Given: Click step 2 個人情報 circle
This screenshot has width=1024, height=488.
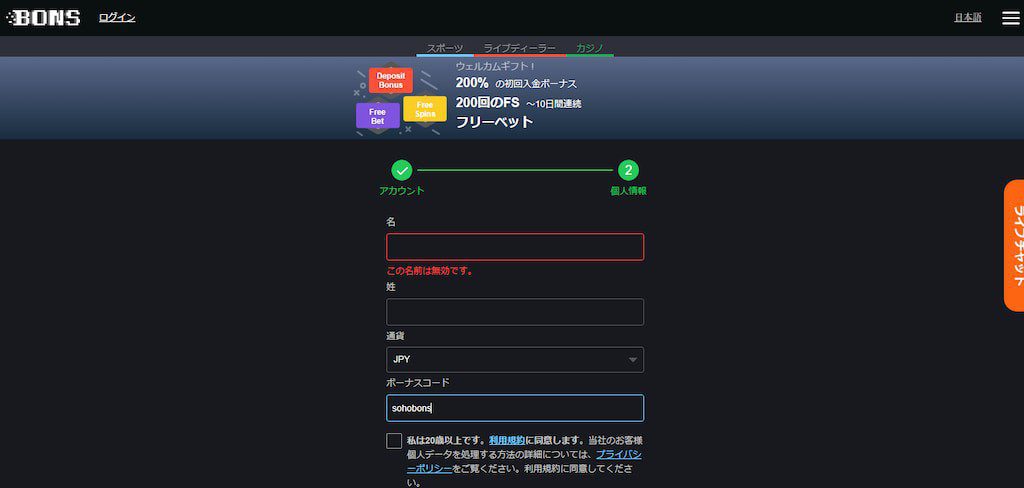Looking at the screenshot, I should click(628, 171).
